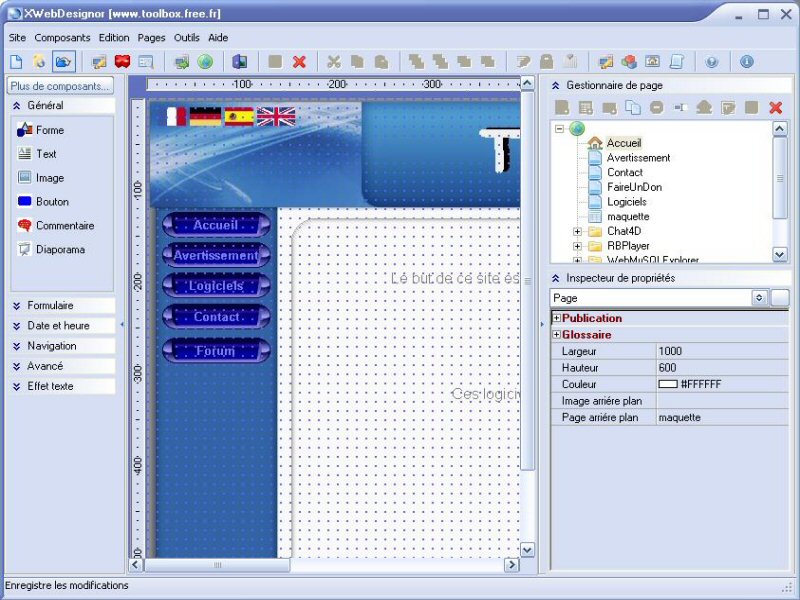Open the Site menu

pos(17,37)
